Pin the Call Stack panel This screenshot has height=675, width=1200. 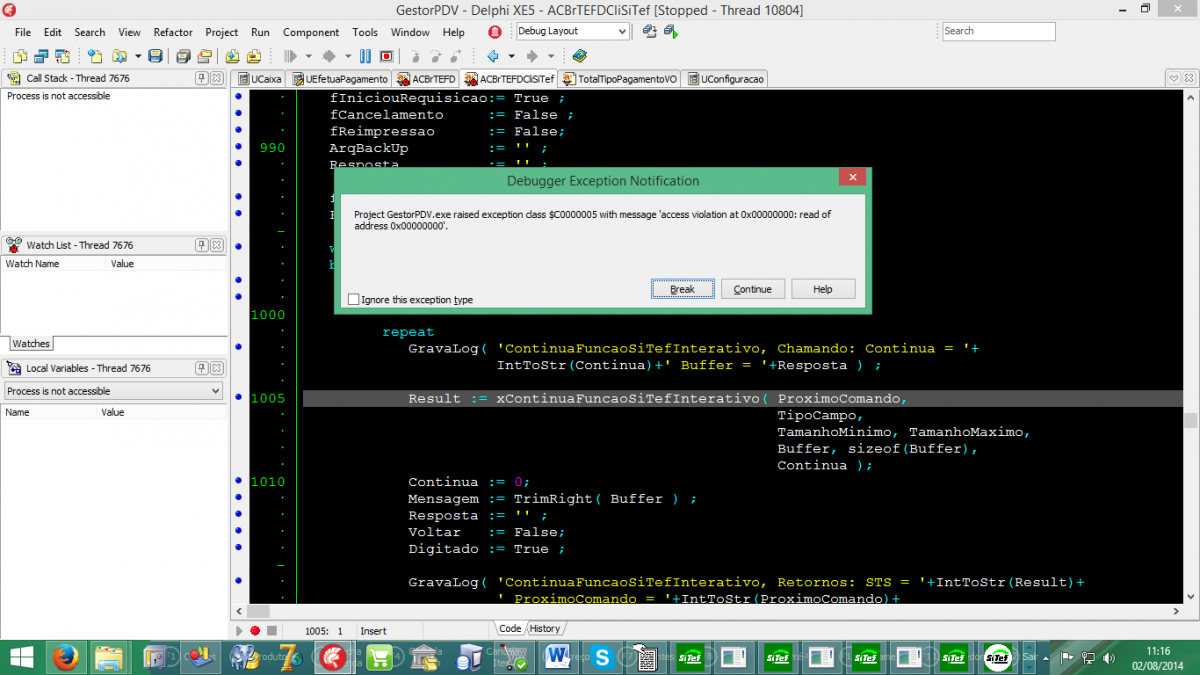tap(201, 78)
